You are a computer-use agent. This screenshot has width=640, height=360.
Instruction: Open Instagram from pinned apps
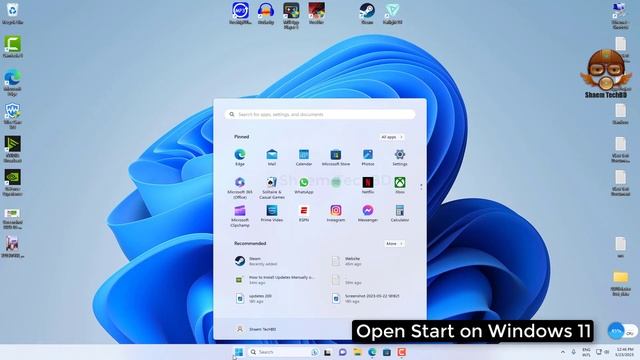click(x=336, y=213)
